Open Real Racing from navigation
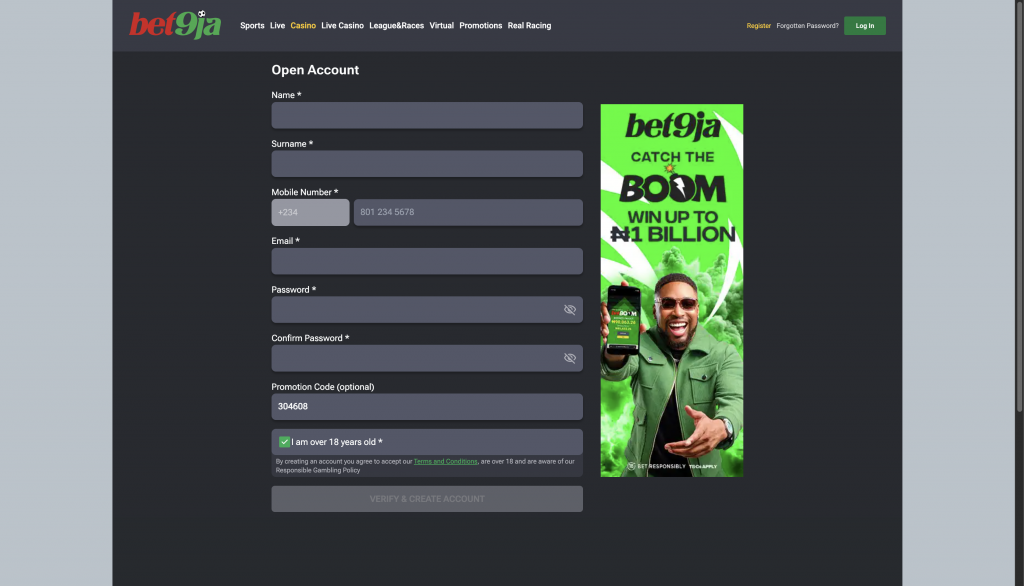The width and height of the screenshot is (1024, 586). click(529, 25)
